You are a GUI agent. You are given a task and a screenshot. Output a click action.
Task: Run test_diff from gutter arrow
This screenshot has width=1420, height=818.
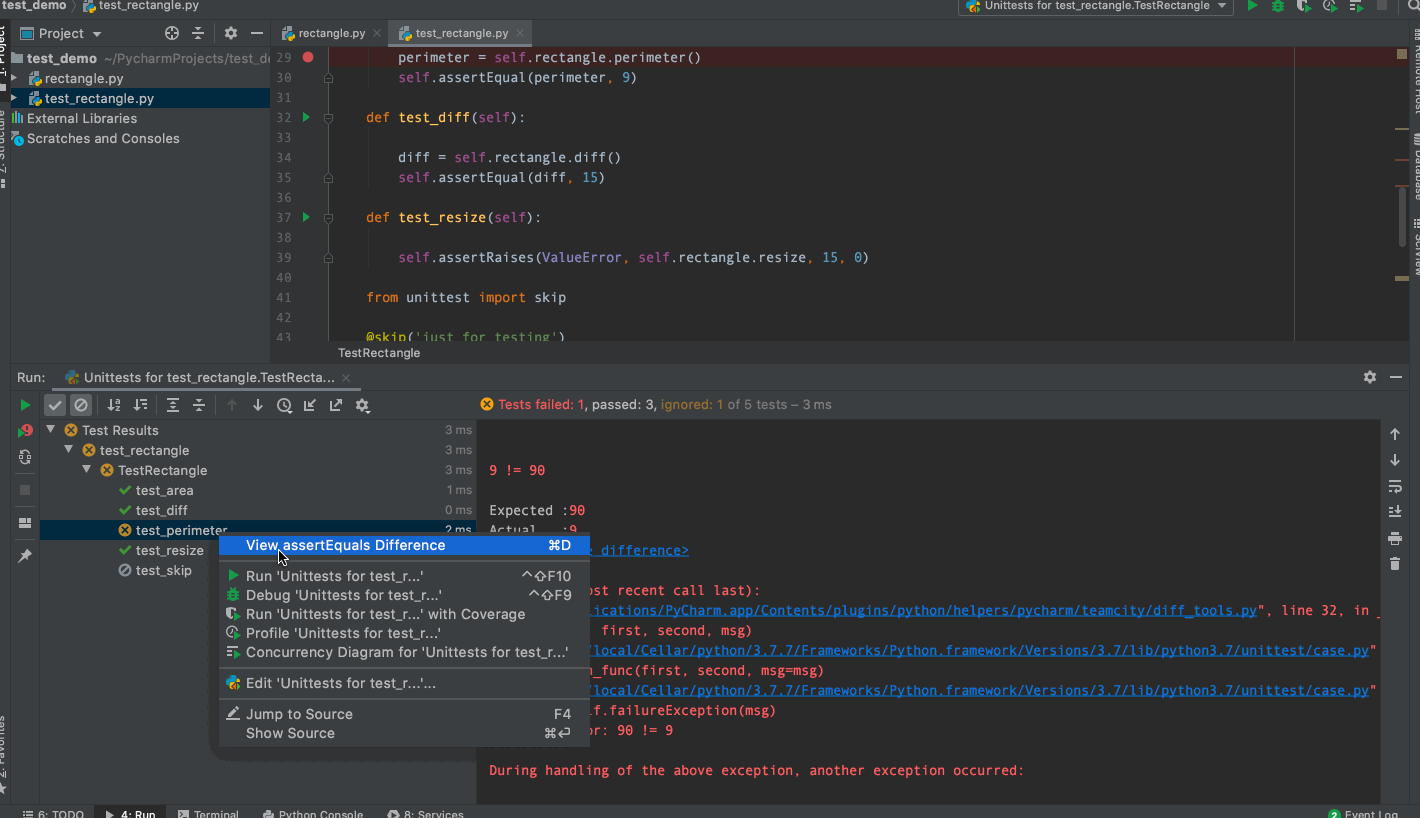pyautogui.click(x=306, y=117)
